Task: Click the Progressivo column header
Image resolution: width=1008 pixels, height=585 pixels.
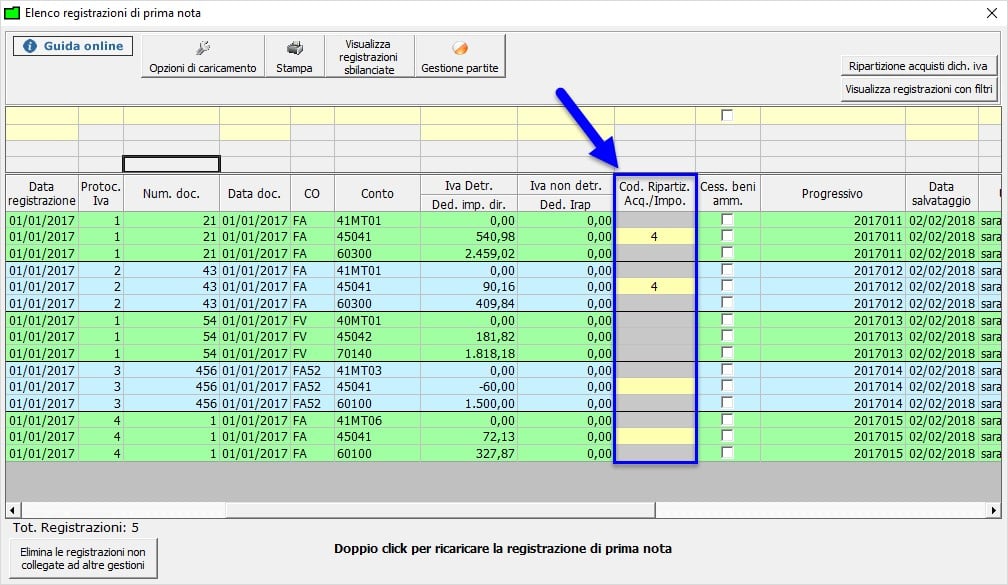Action: 832,194
